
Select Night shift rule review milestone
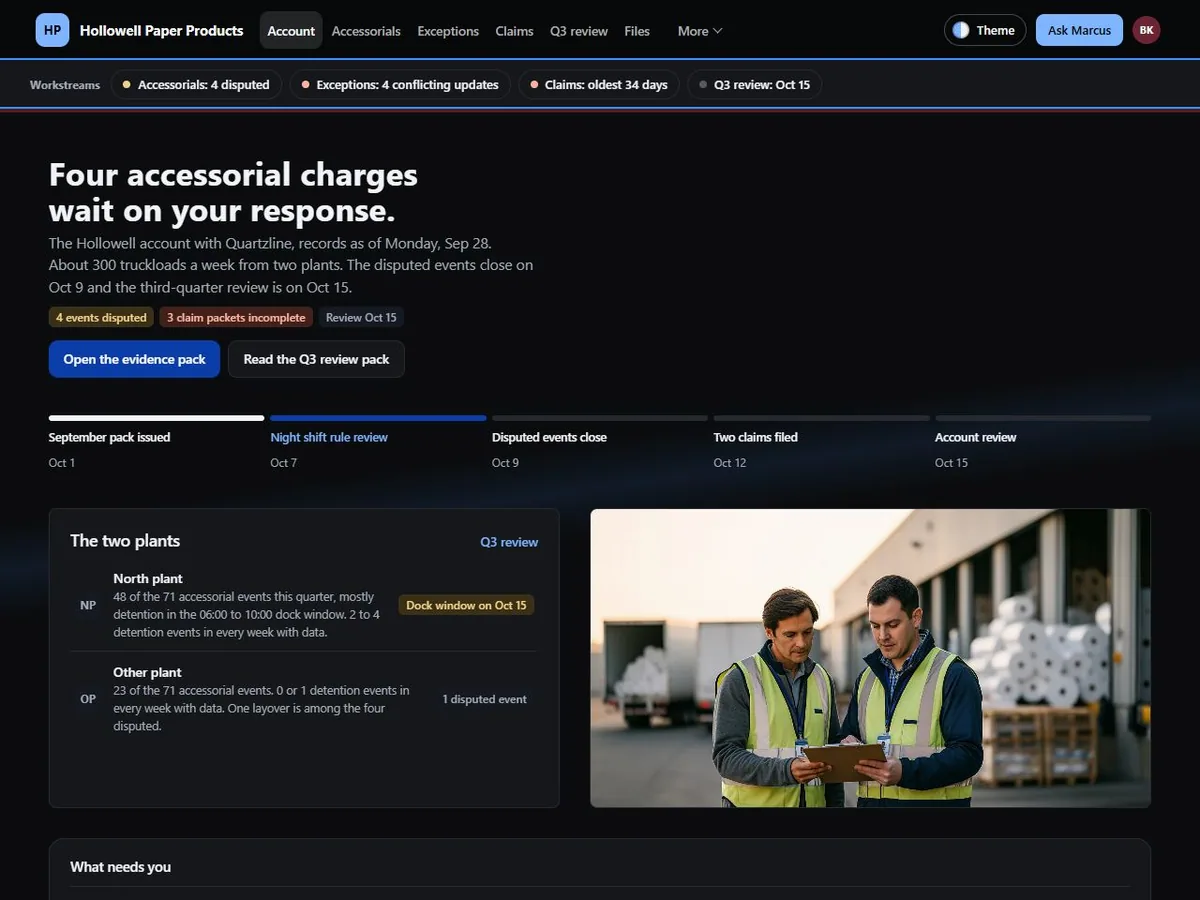pos(378,442)
